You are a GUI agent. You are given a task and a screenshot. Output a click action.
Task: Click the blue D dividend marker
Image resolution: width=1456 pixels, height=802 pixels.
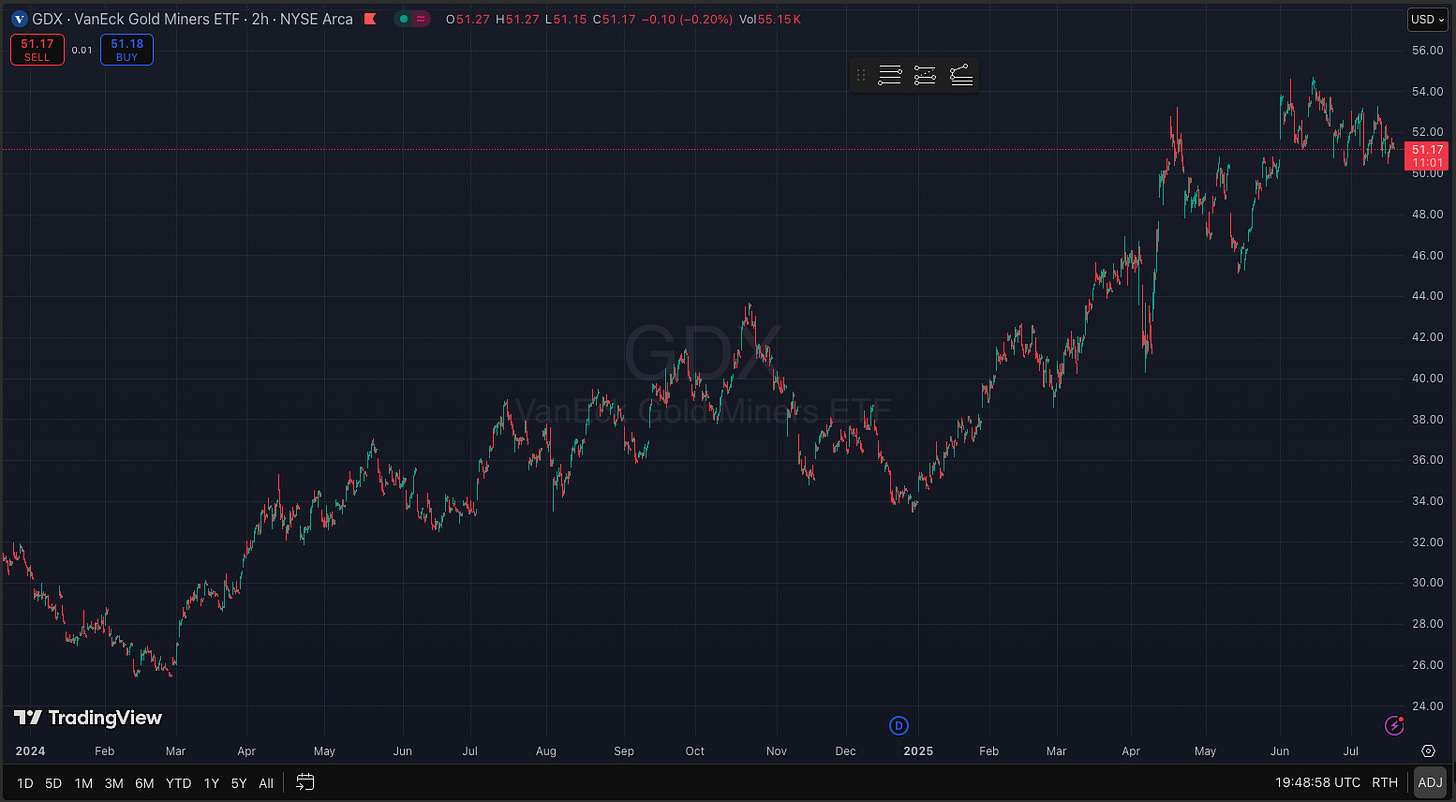(x=899, y=725)
